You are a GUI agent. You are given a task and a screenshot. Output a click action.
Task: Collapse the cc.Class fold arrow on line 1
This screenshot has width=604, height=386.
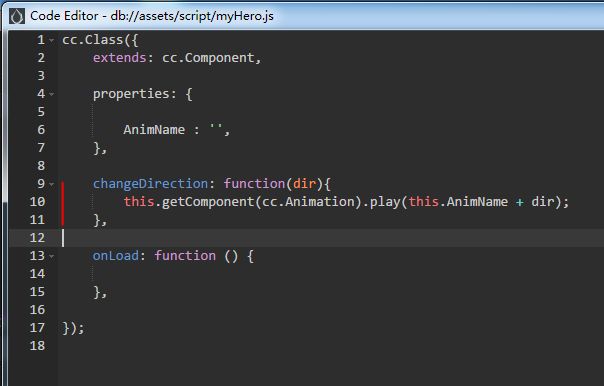point(52,40)
